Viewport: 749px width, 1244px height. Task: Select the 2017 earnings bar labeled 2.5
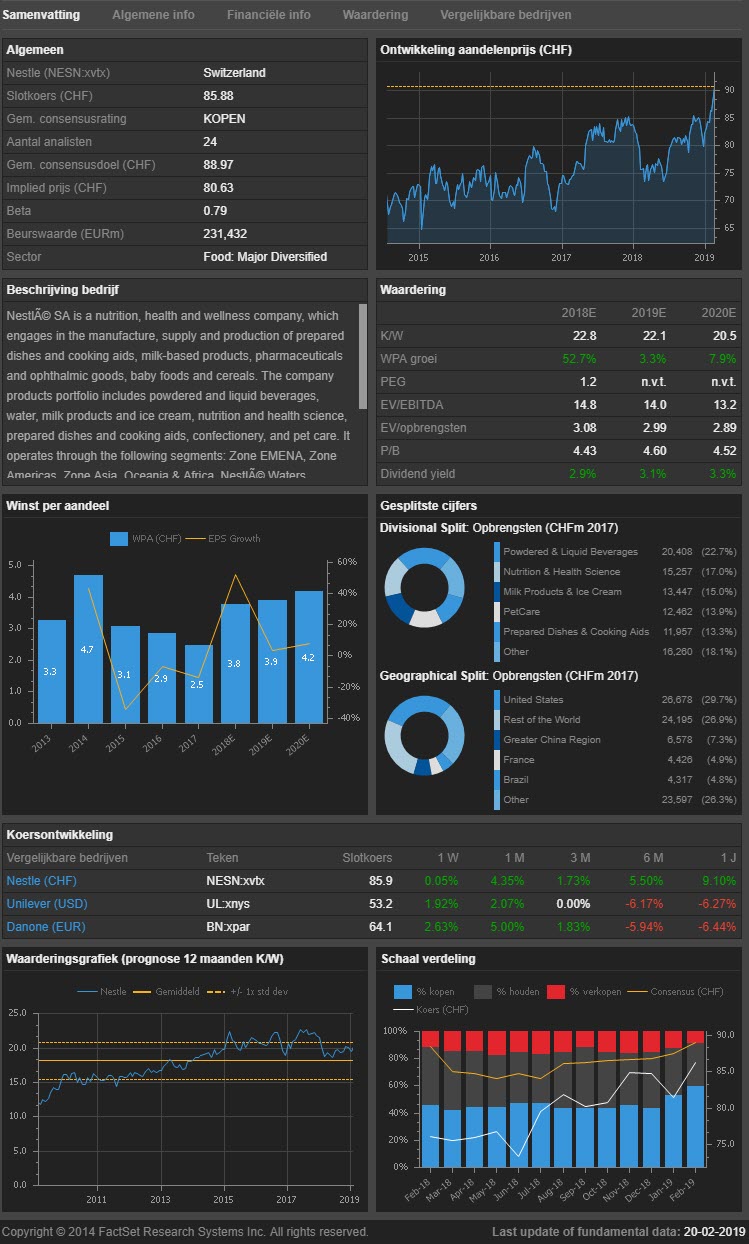pyautogui.click(x=198, y=683)
